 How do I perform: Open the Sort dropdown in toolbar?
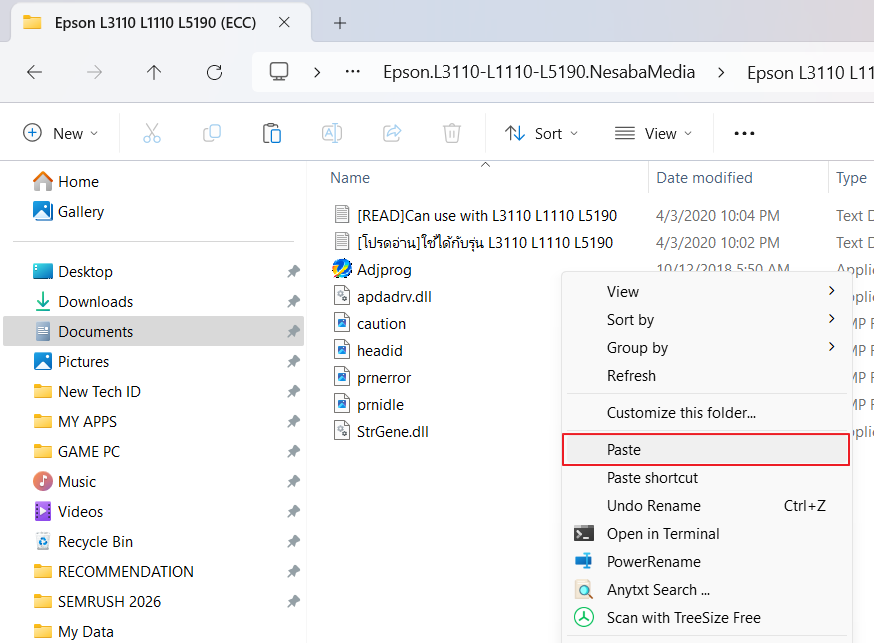coord(540,133)
